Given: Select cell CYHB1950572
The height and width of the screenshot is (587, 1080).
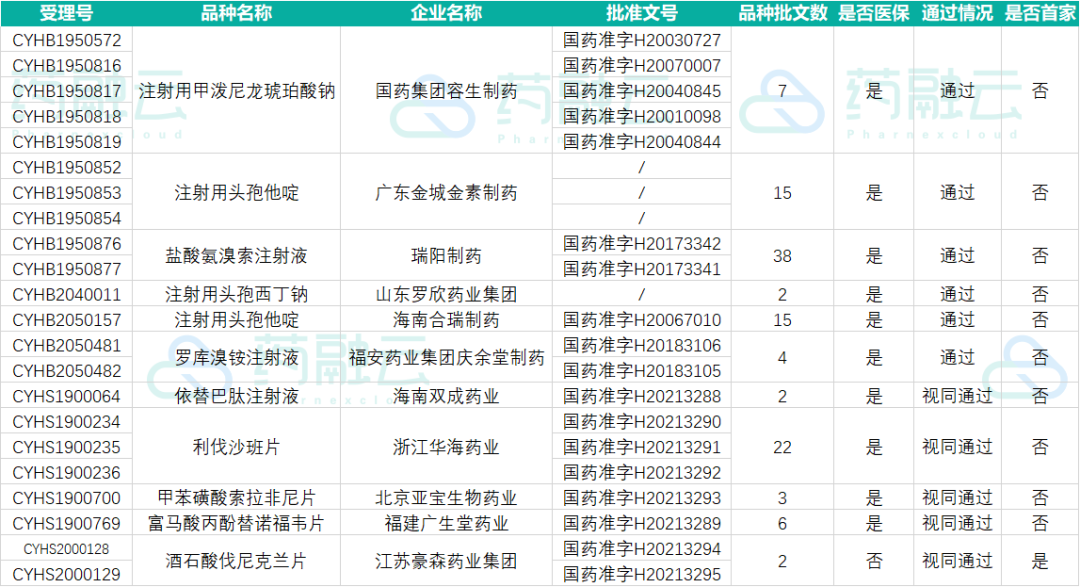Looking at the screenshot, I should 67,40.
